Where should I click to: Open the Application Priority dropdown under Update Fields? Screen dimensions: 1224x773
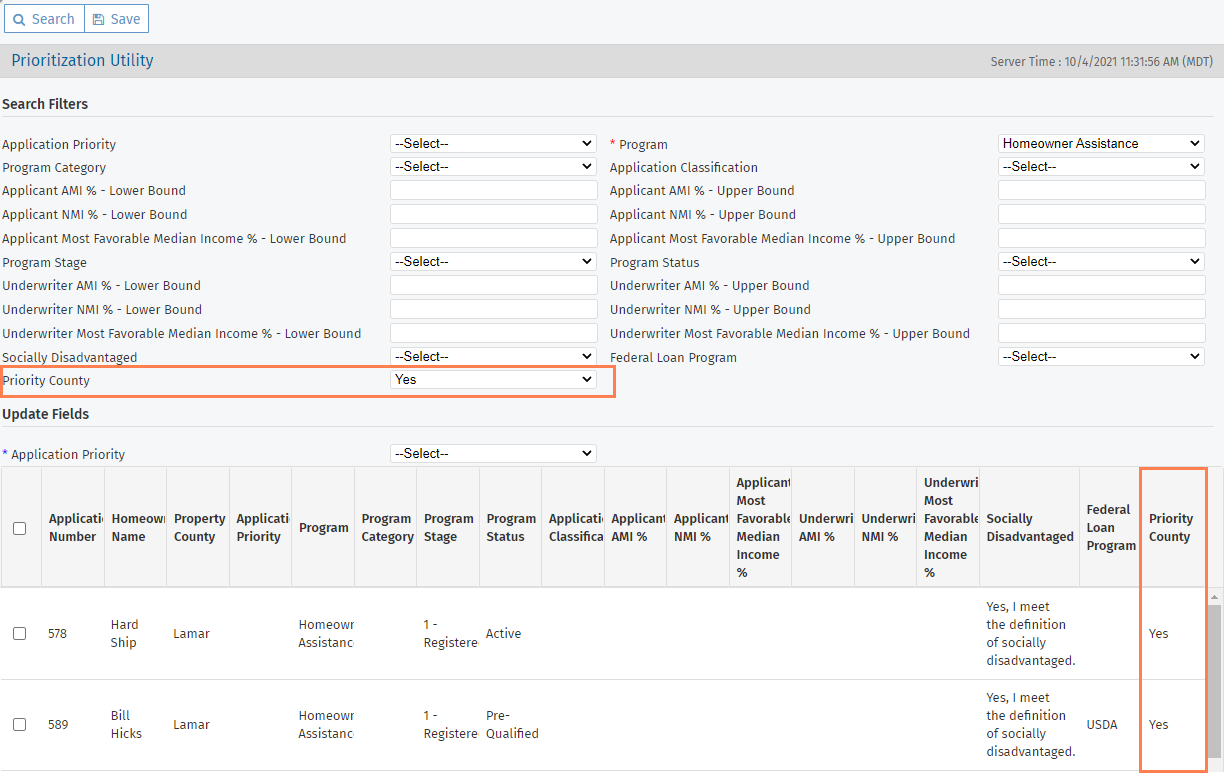point(493,454)
